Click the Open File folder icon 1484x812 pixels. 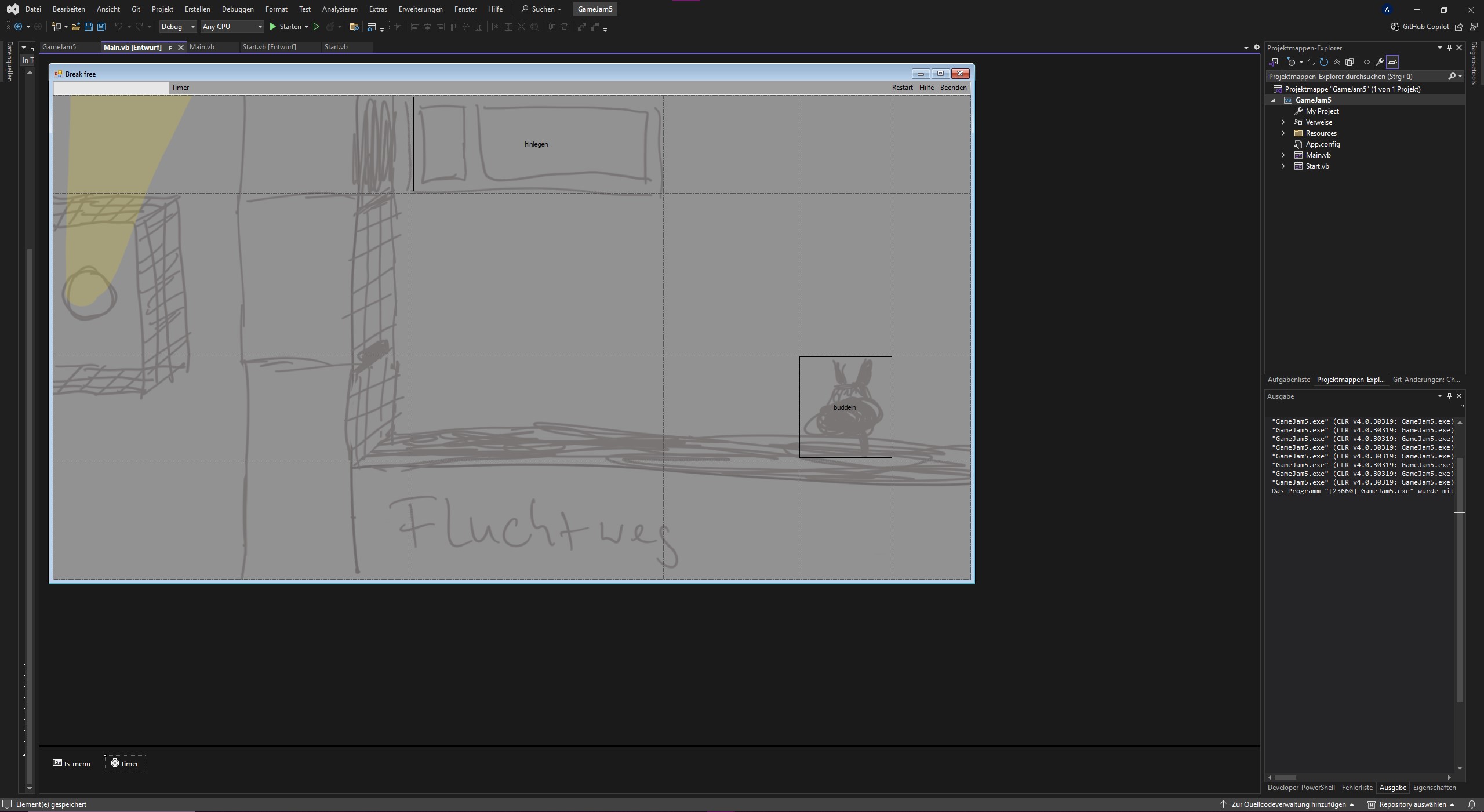coord(75,27)
